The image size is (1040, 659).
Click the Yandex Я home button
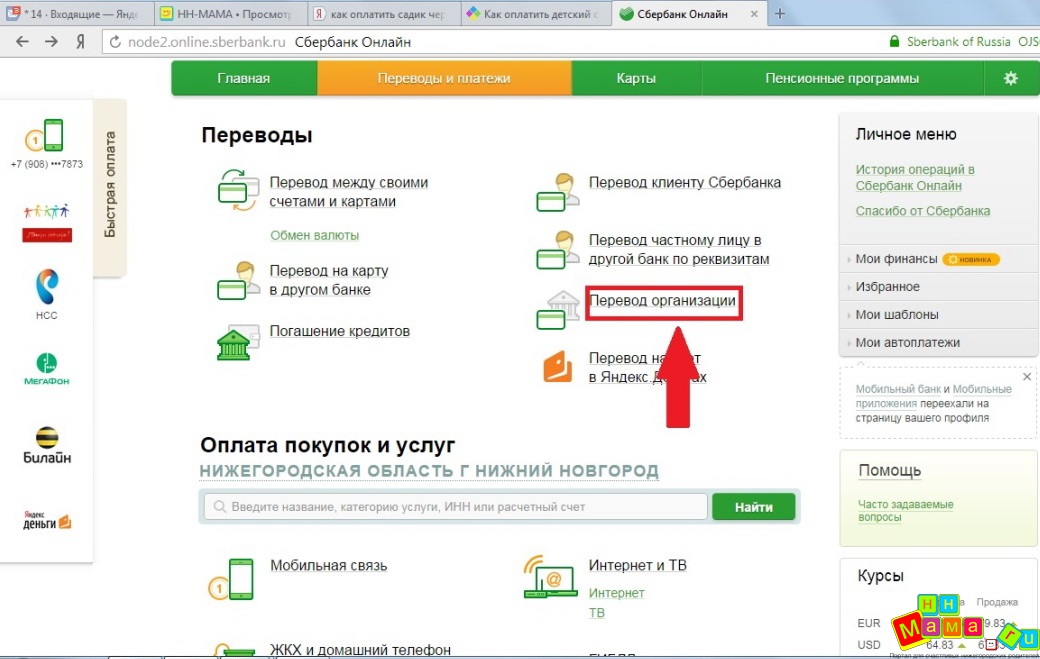coord(80,42)
